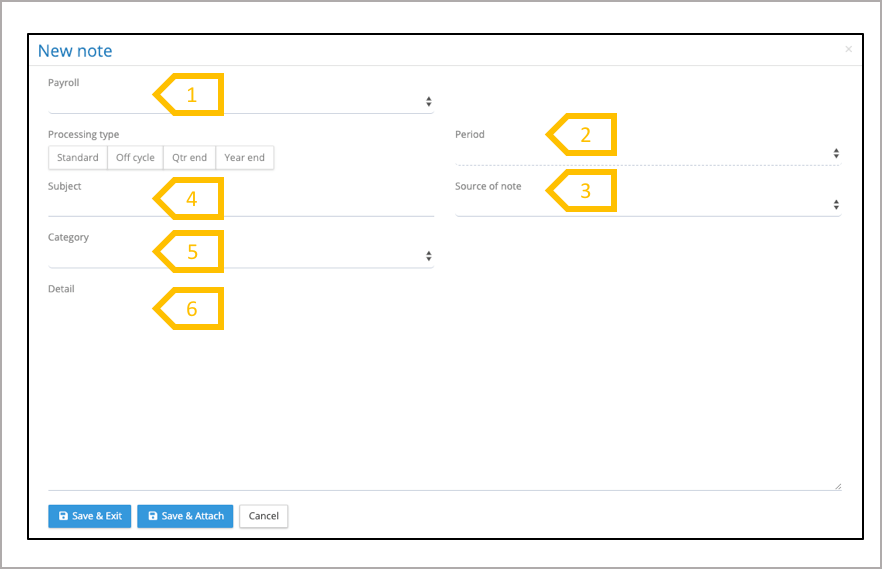The width and height of the screenshot is (882, 569).
Task: Click the Source of note dropdown arrows
Action: point(836,205)
